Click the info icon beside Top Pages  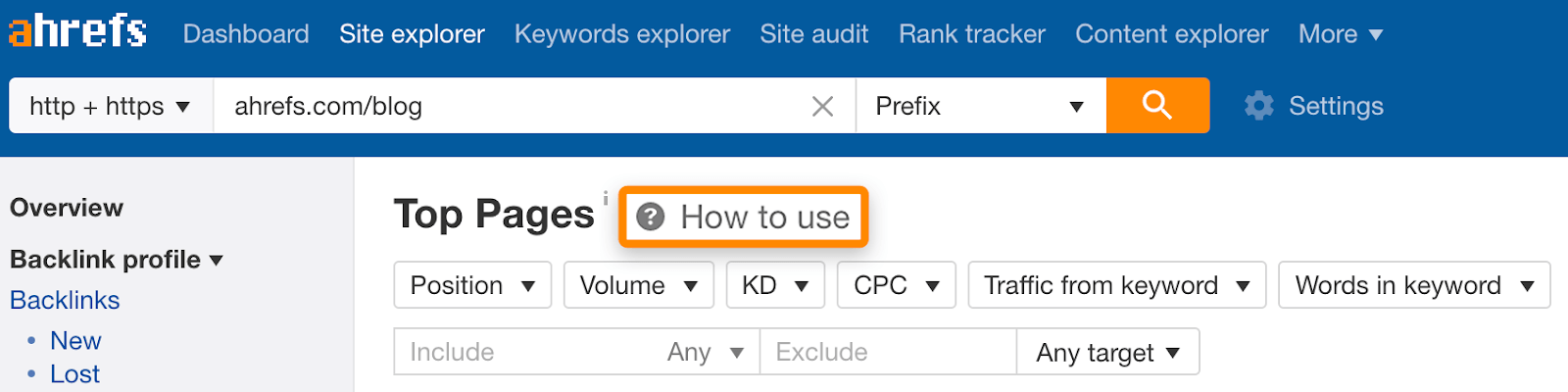(606, 198)
